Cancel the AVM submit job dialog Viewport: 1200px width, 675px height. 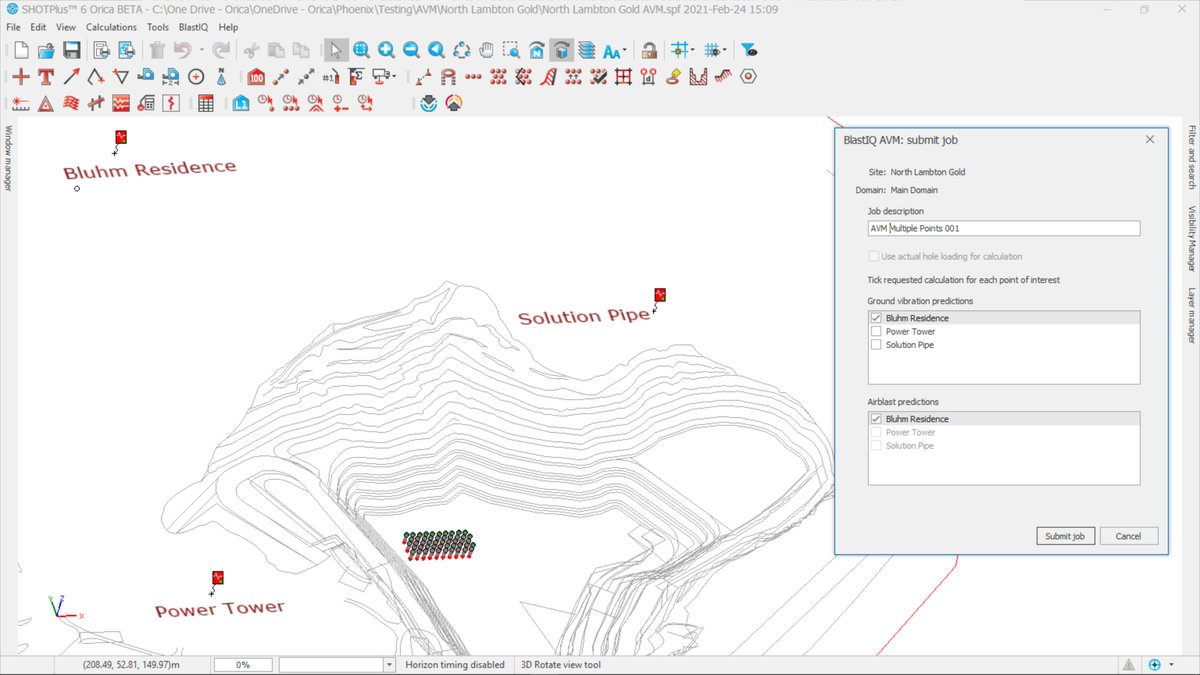point(1128,535)
